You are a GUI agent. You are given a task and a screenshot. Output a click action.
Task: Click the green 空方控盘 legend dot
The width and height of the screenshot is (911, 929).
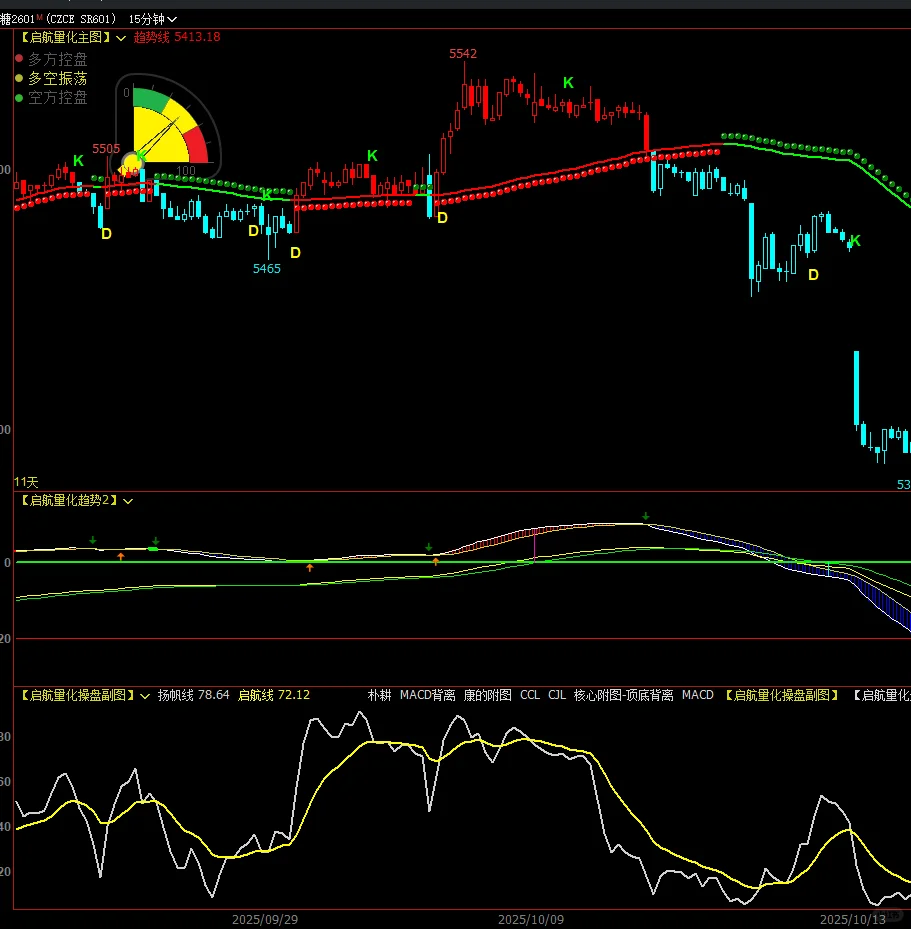[19, 98]
